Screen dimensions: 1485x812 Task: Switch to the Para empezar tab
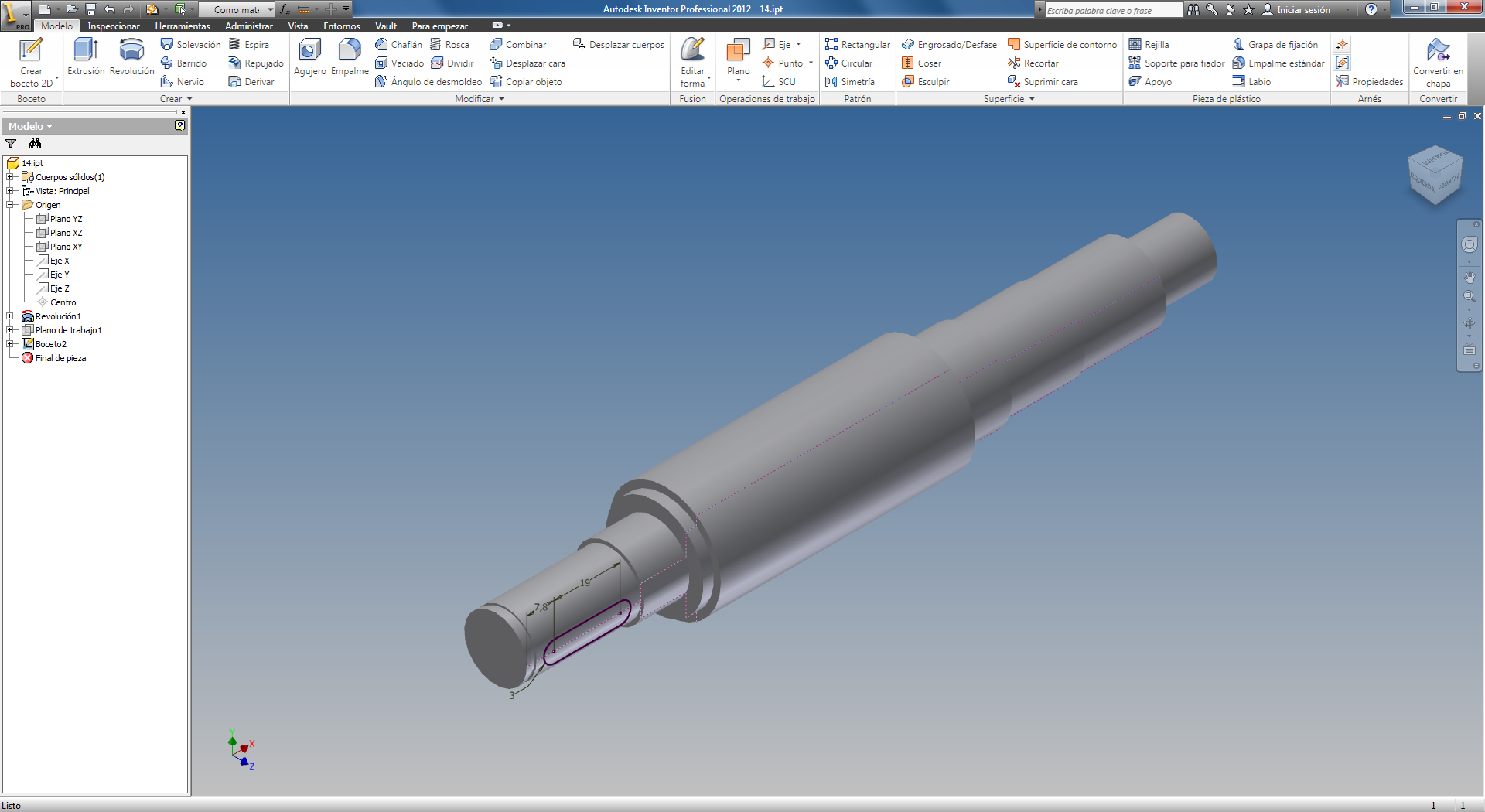point(439,26)
